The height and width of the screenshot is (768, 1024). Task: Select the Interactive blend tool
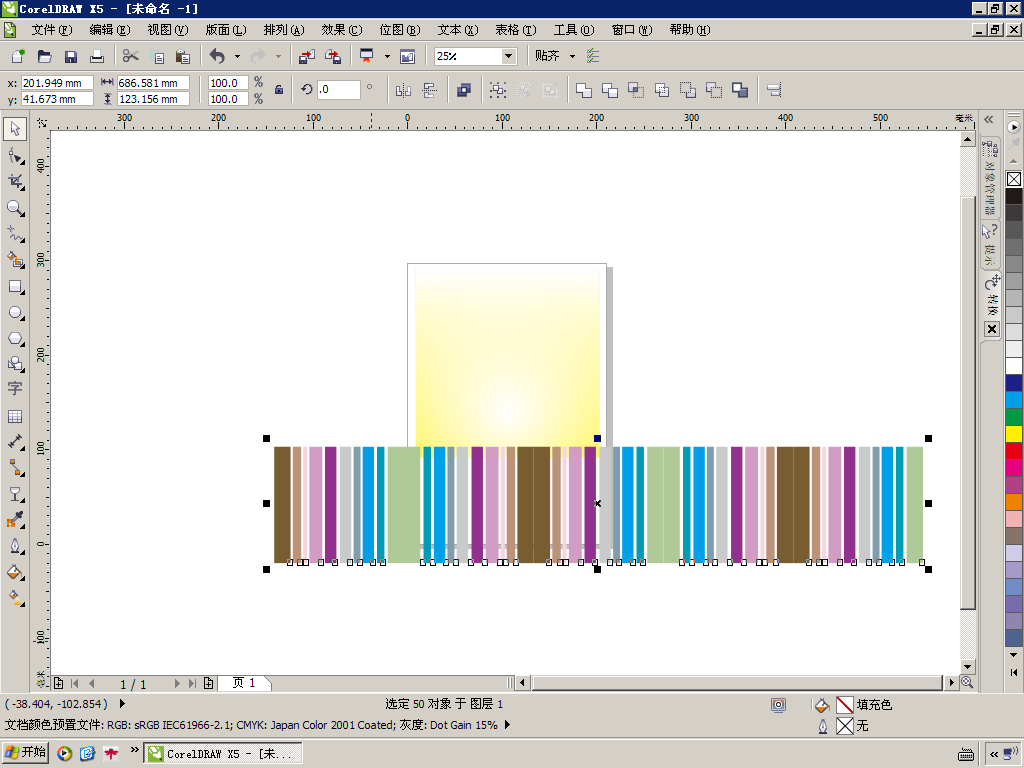coord(16,494)
